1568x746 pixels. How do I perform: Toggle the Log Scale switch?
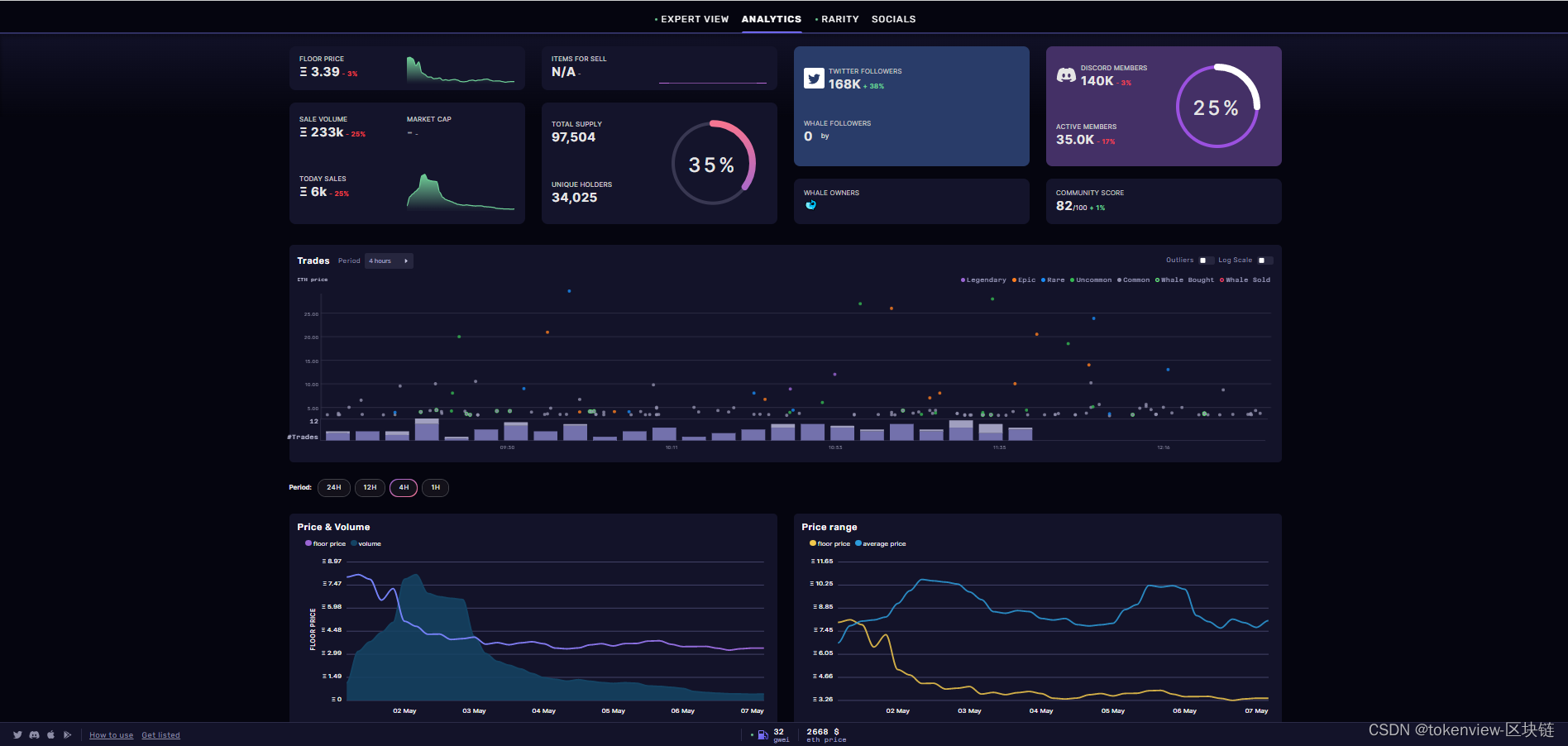1264,261
